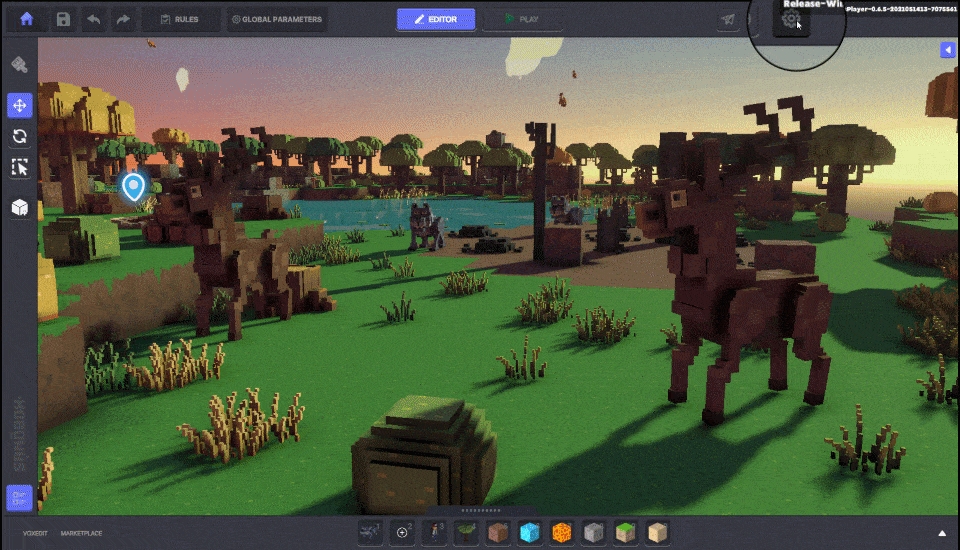Open the Marketplace link

coord(81,533)
